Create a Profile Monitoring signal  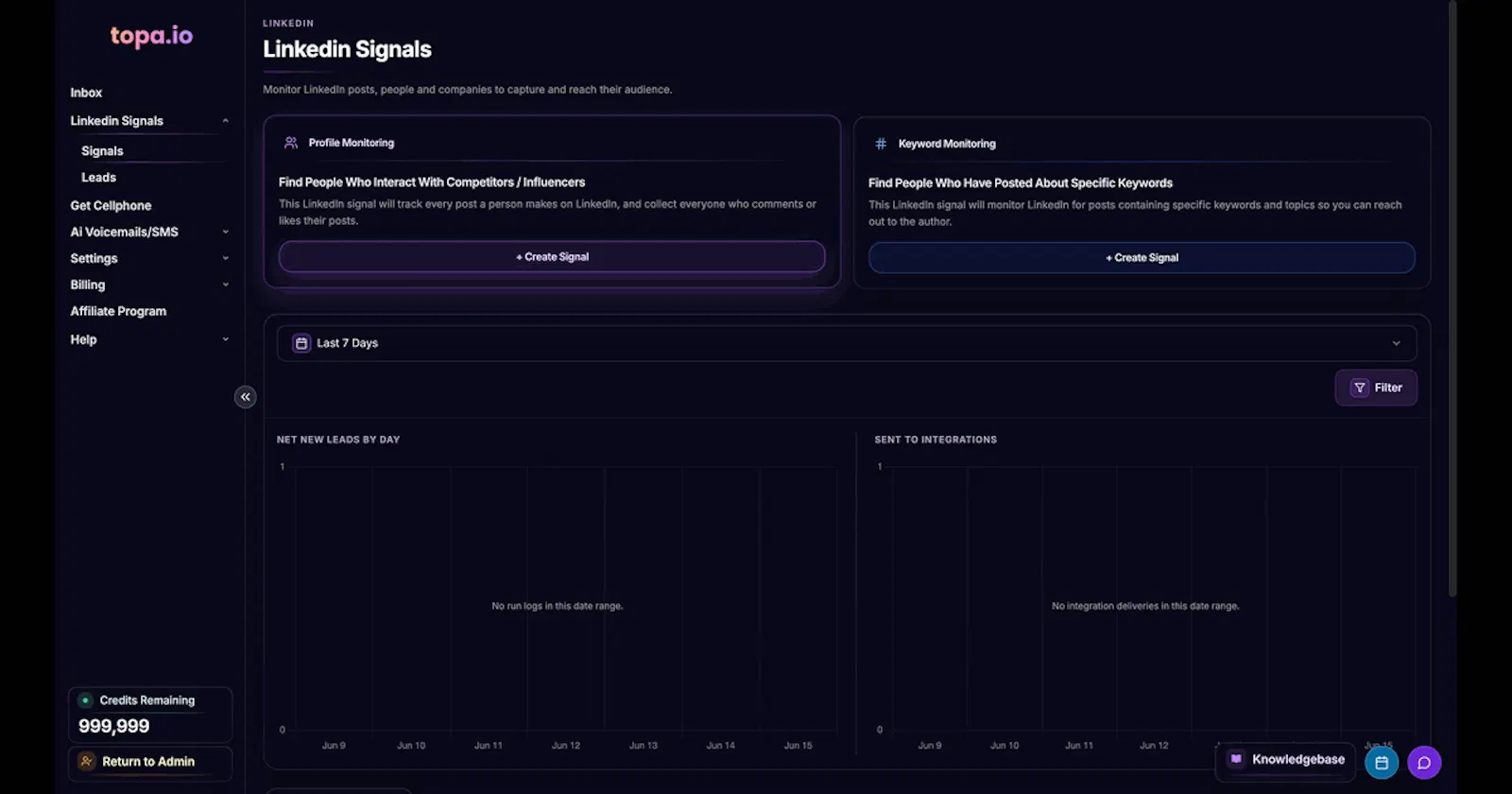552,257
